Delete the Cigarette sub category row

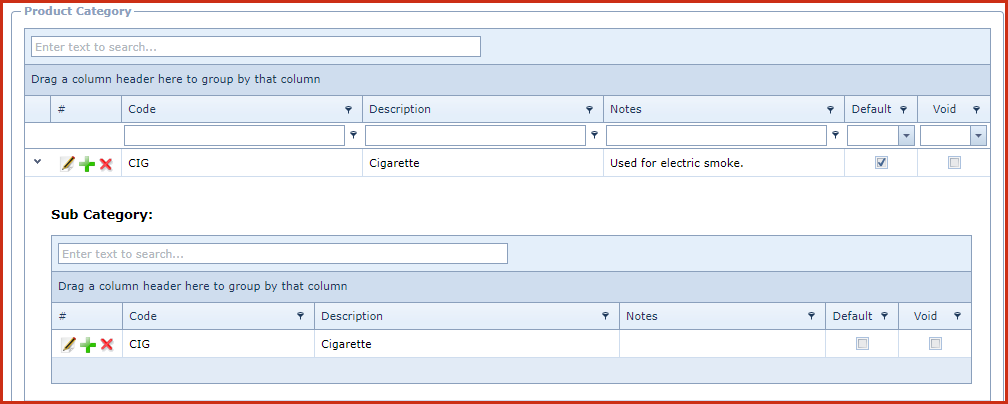pos(107,345)
